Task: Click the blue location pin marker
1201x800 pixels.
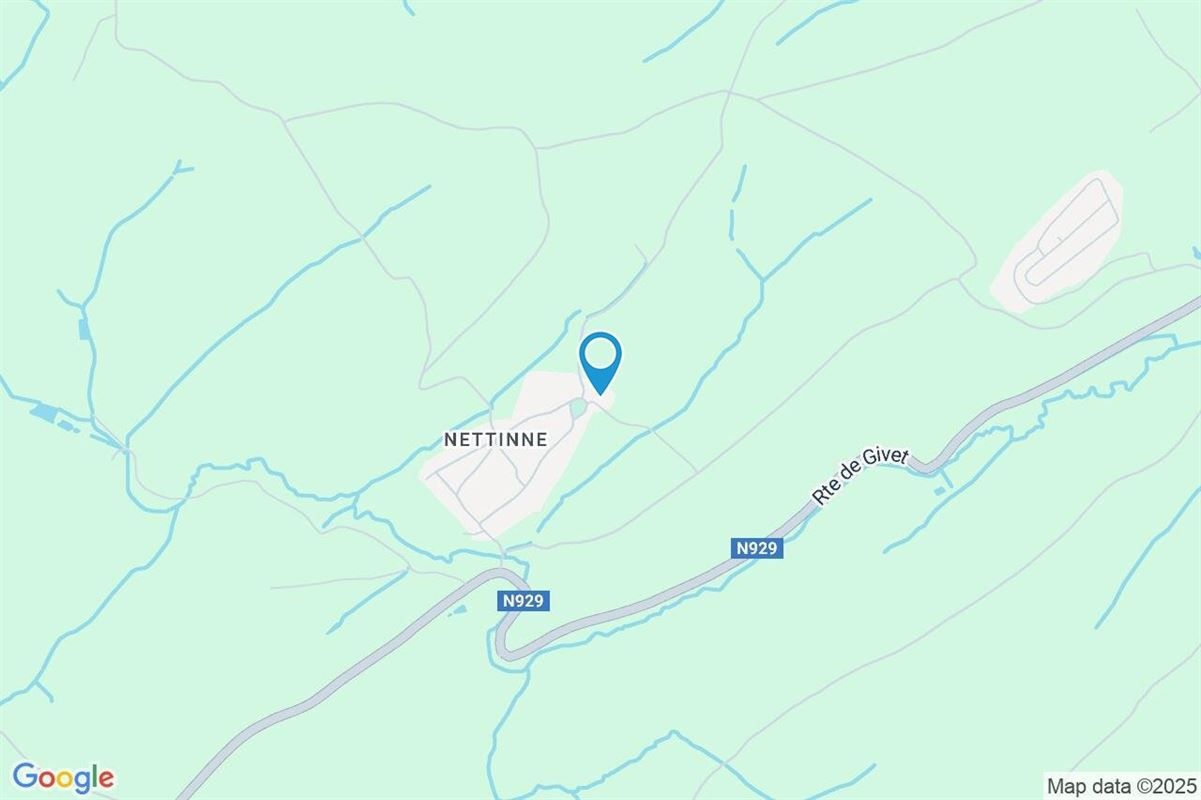Action: click(600, 362)
